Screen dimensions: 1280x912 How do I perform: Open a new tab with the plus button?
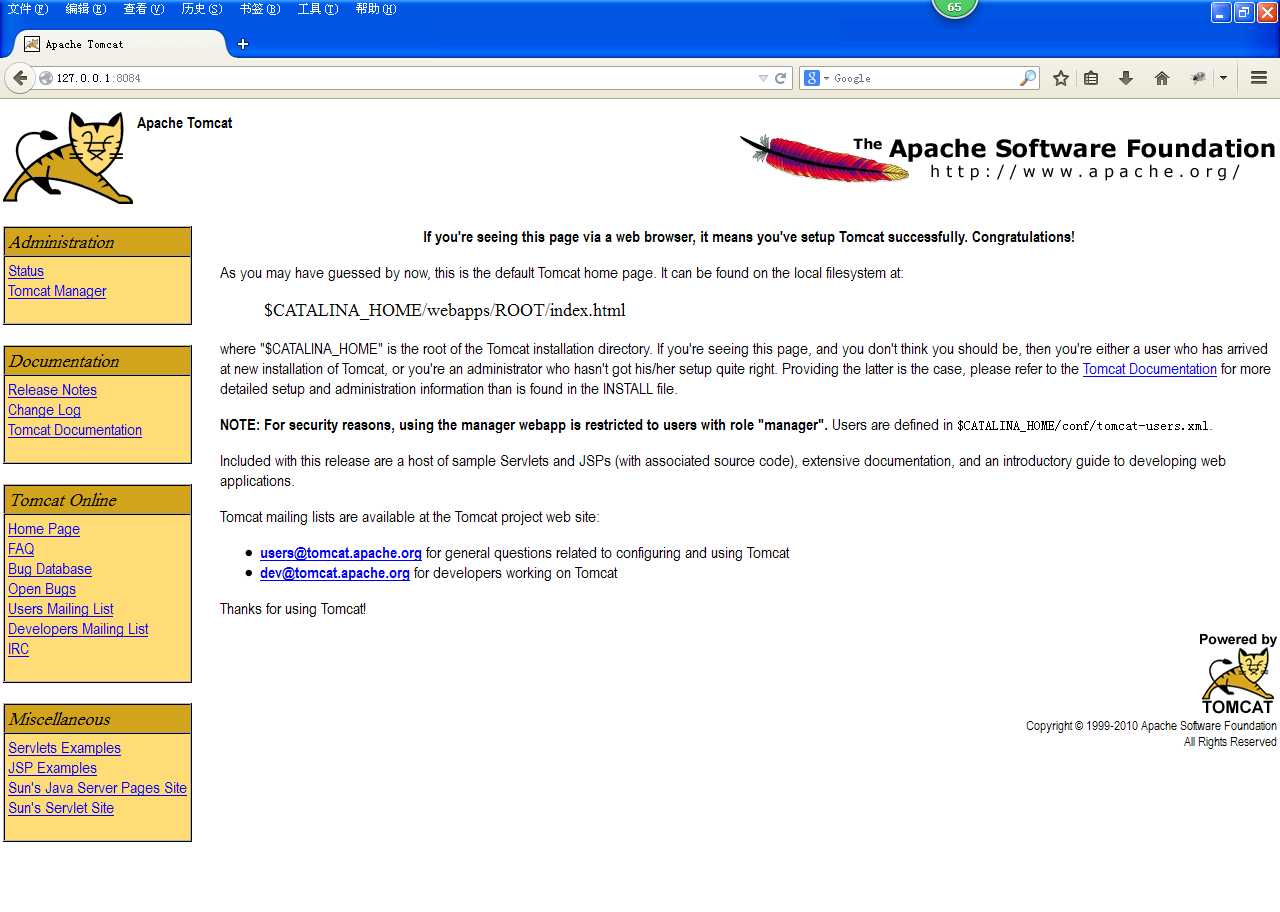[242, 43]
